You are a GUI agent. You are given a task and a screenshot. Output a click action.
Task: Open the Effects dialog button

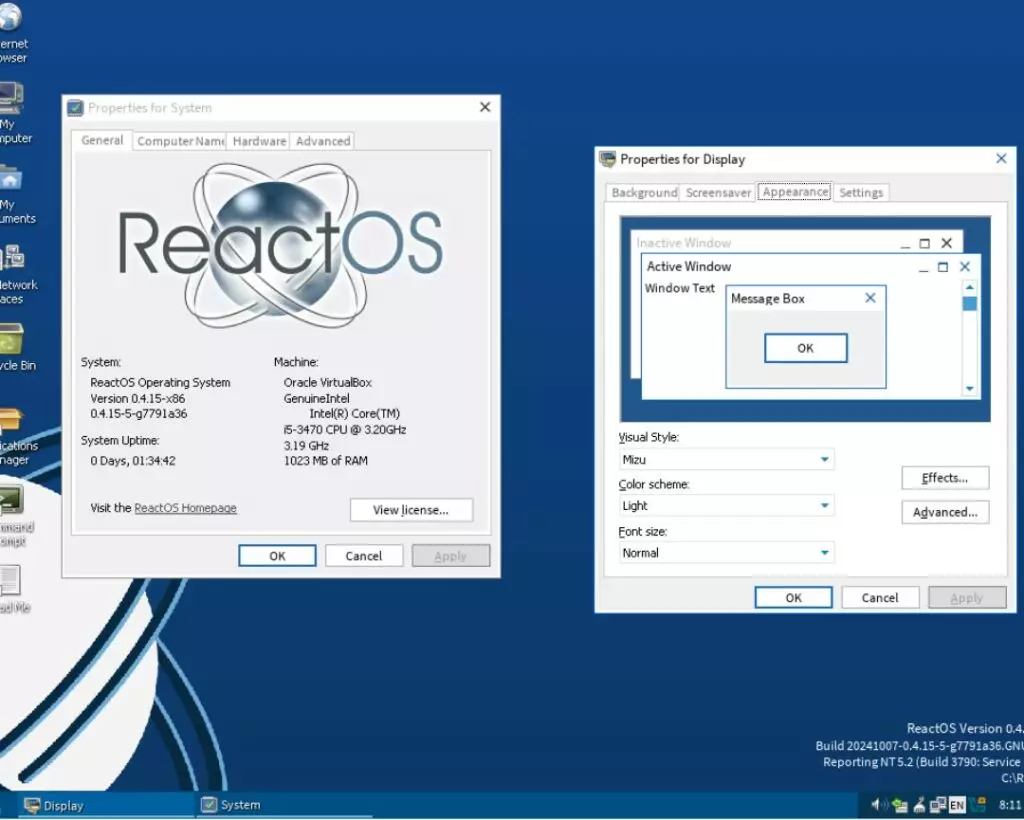click(945, 478)
